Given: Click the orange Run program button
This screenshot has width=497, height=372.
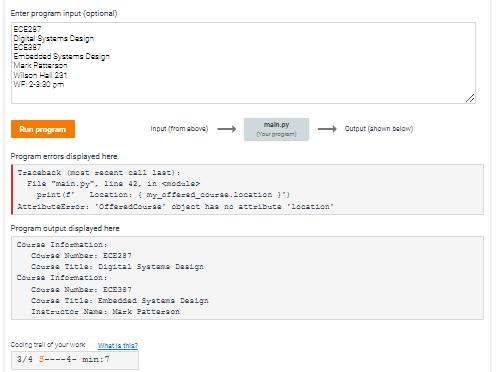Looking at the screenshot, I should (x=43, y=129).
